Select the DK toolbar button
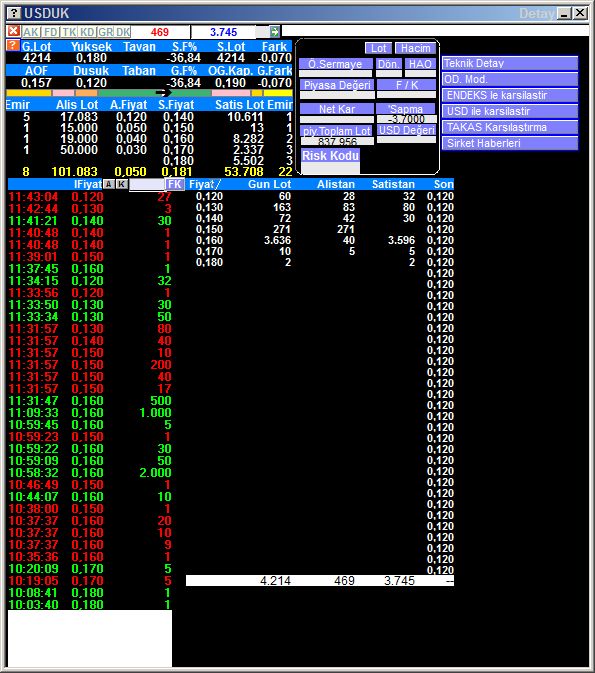This screenshot has width=595, height=673. click(123, 32)
